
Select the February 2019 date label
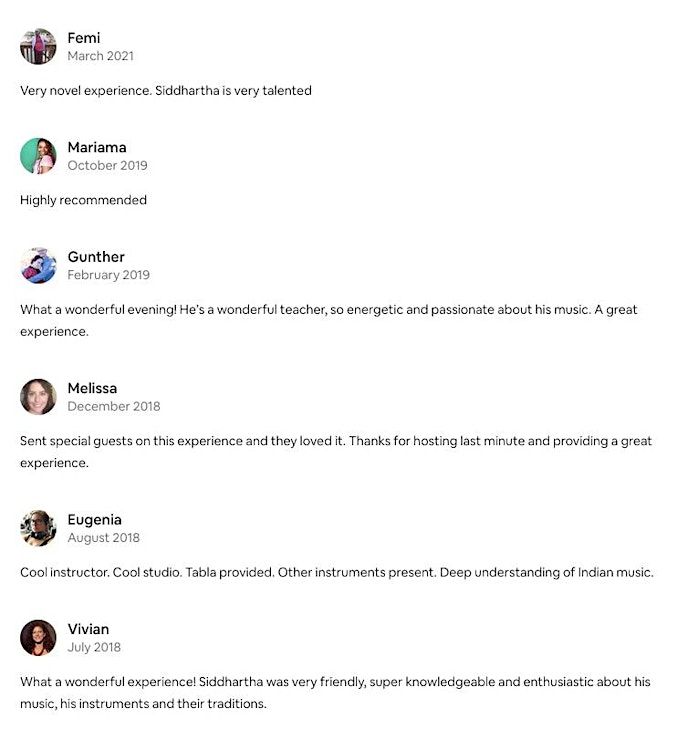coord(108,275)
